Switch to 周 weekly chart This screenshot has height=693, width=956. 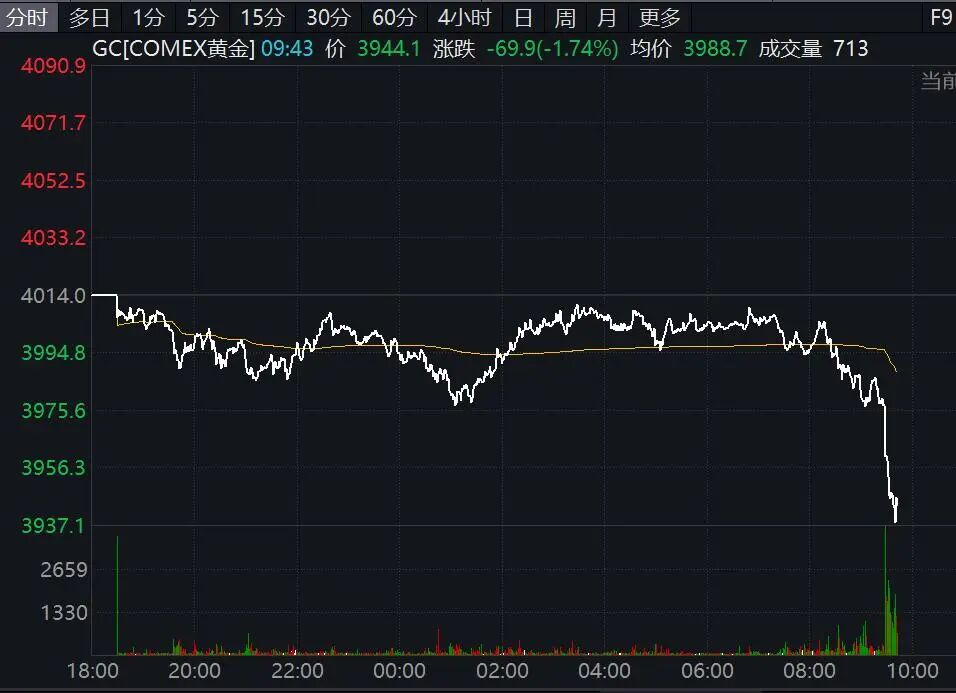coord(565,17)
